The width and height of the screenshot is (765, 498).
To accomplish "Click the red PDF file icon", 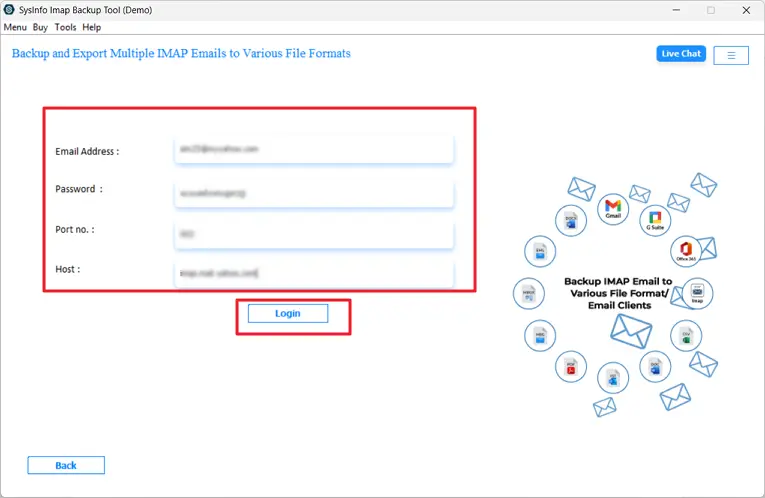I will pyautogui.click(x=570, y=366).
